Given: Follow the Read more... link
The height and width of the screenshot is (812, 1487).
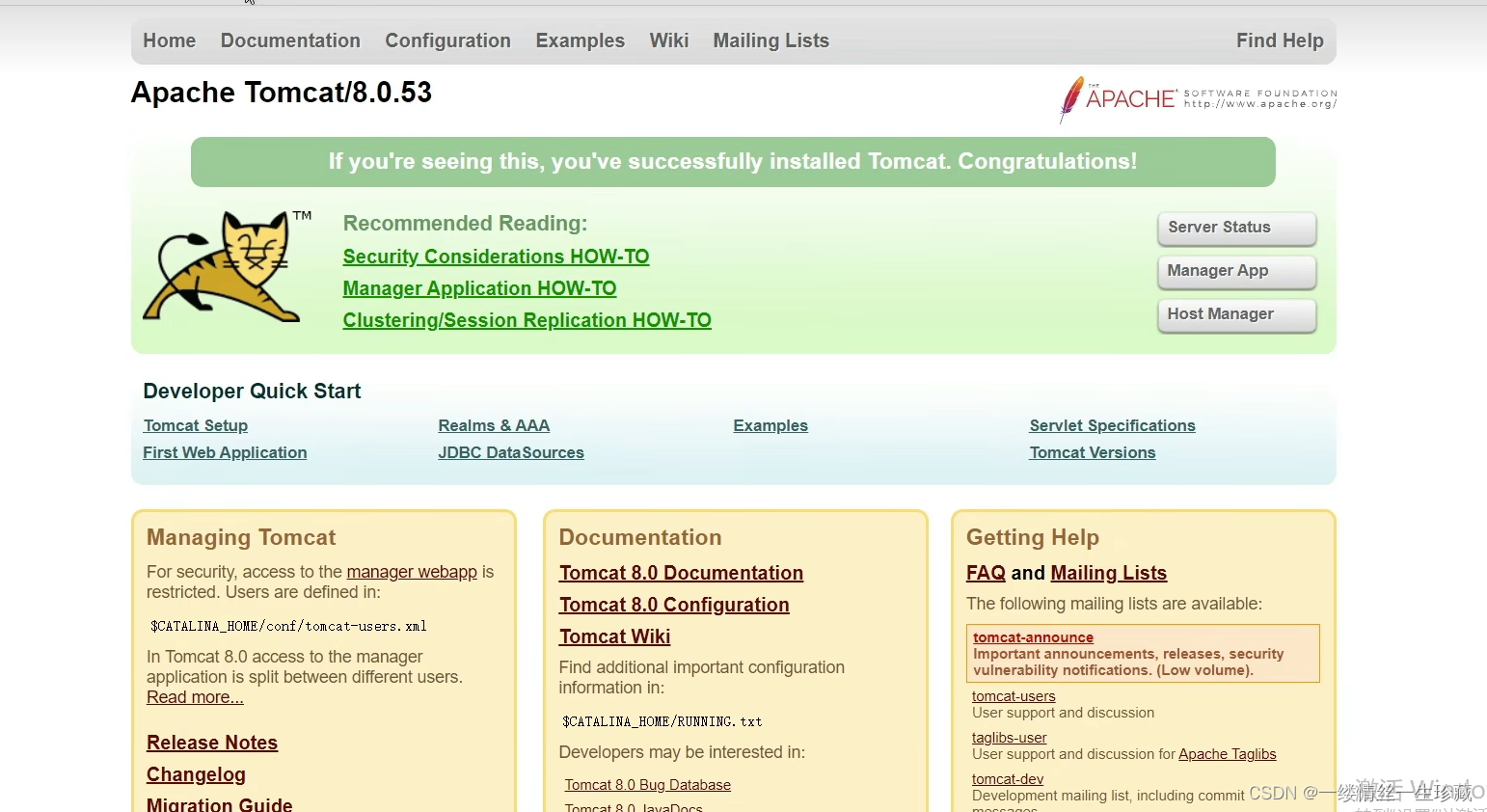Looking at the screenshot, I should pyautogui.click(x=195, y=697).
